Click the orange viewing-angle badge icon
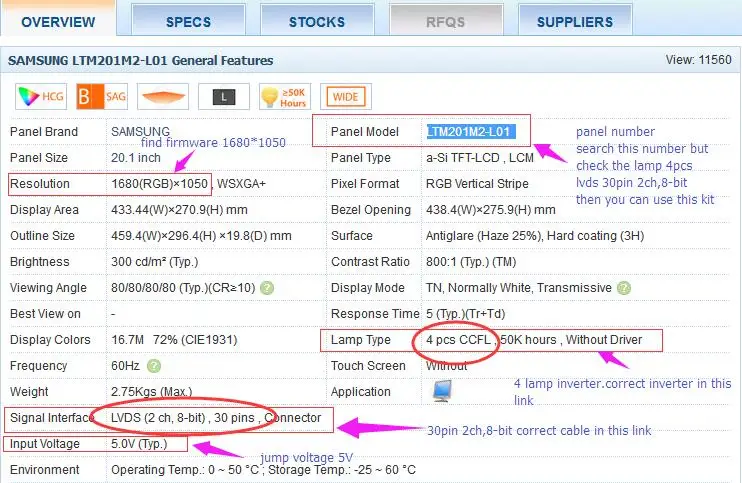742x483 pixels. (163, 97)
